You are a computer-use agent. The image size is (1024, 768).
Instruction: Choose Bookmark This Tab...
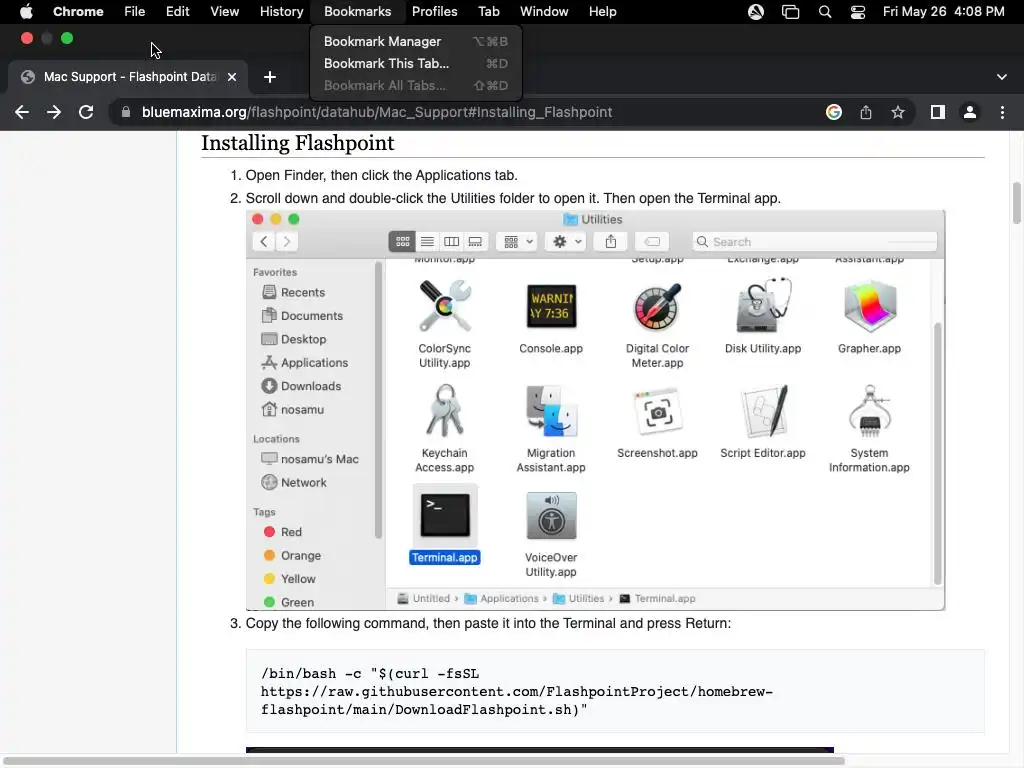tap(415, 63)
